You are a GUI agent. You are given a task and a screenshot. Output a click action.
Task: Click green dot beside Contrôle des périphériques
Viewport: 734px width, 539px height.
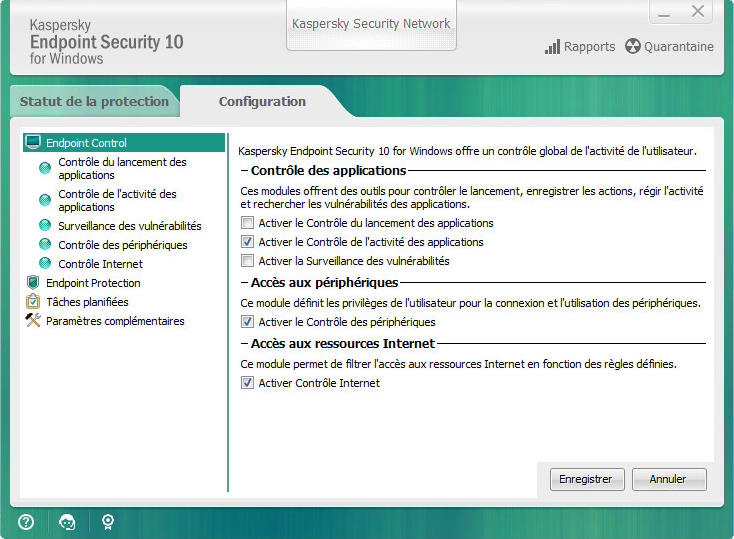45,244
